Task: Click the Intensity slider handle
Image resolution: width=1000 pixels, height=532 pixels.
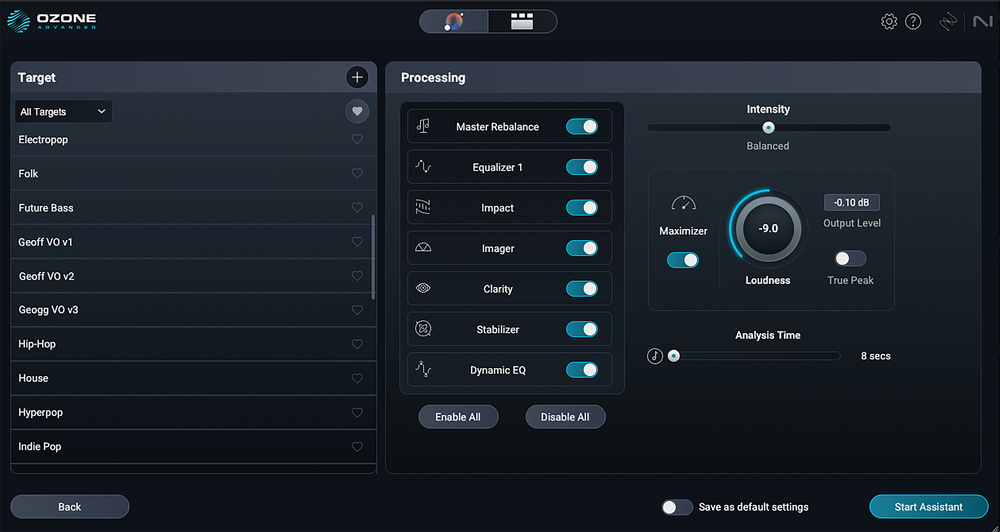Action: click(768, 127)
